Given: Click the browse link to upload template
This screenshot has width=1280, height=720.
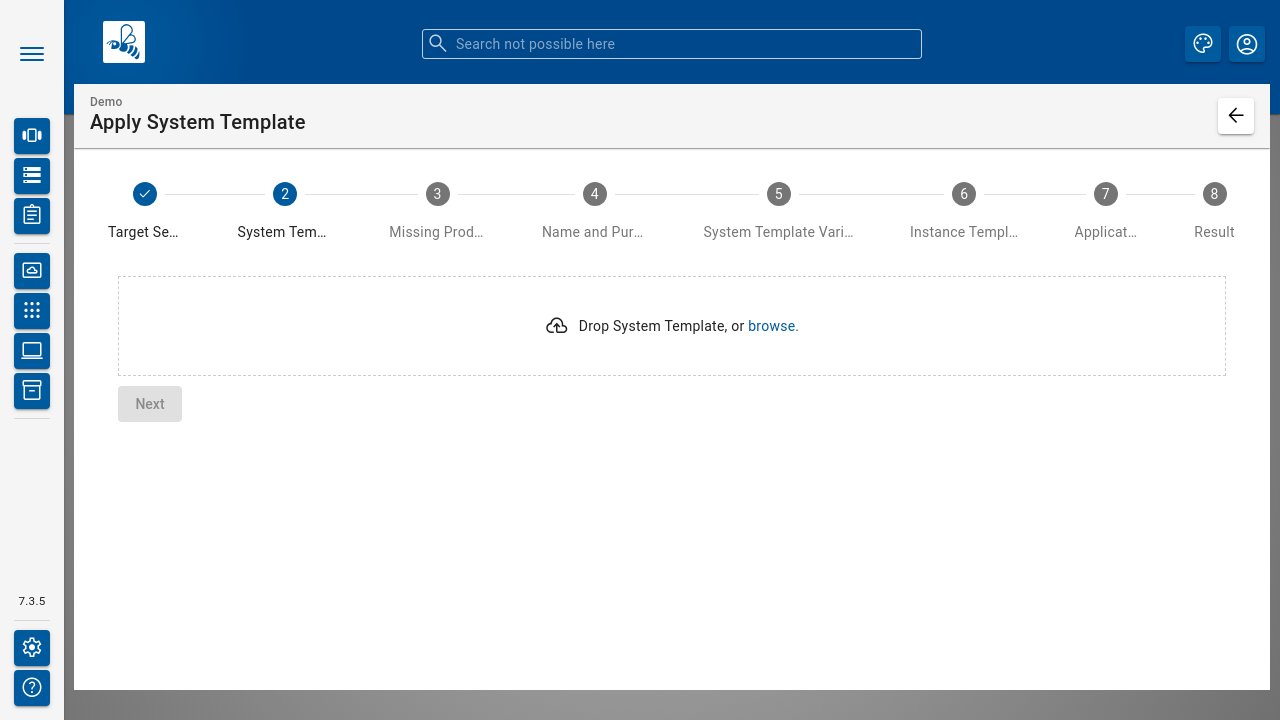Looking at the screenshot, I should click(x=773, y=326).
